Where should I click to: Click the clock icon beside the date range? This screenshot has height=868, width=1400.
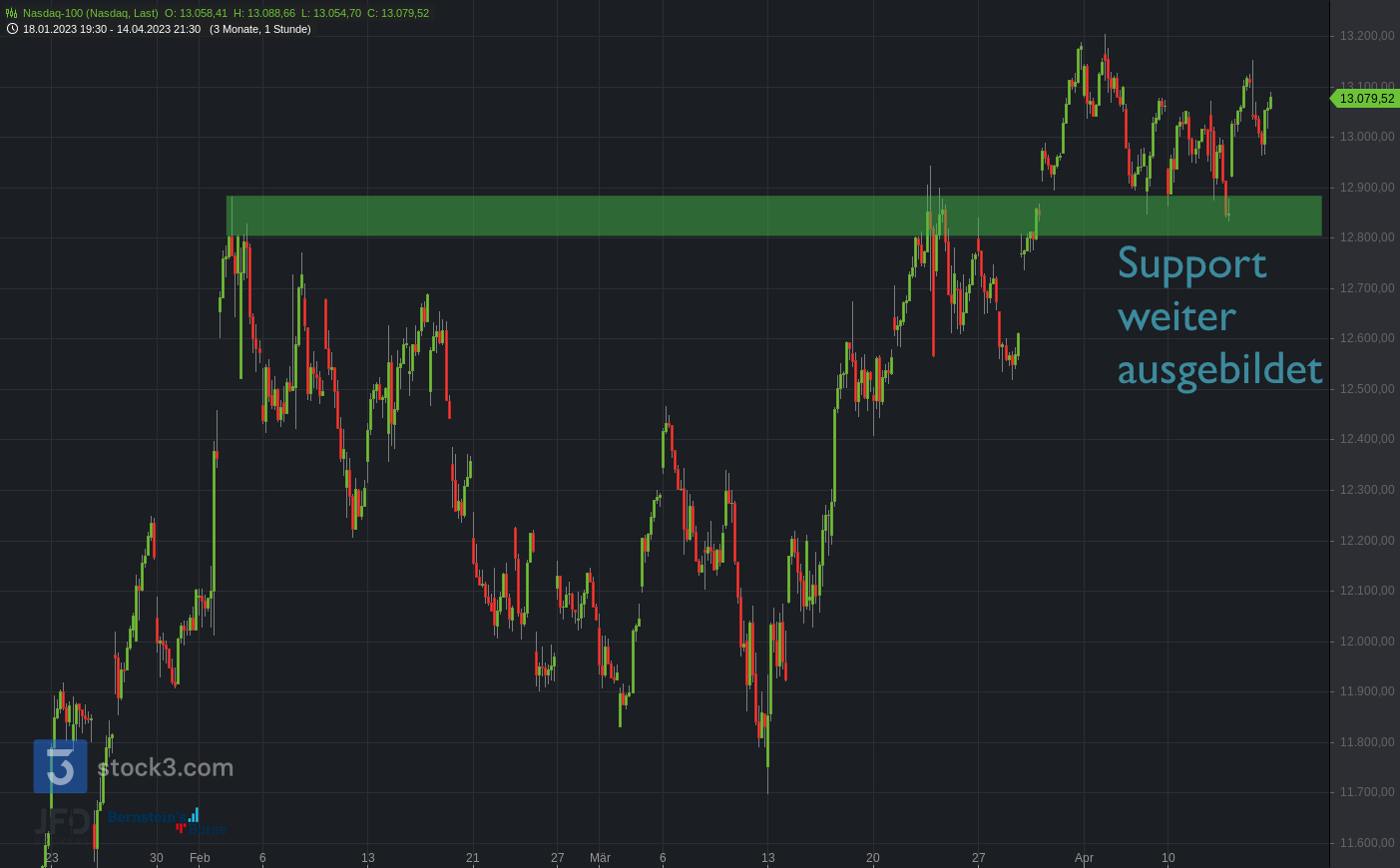(12, 29)
